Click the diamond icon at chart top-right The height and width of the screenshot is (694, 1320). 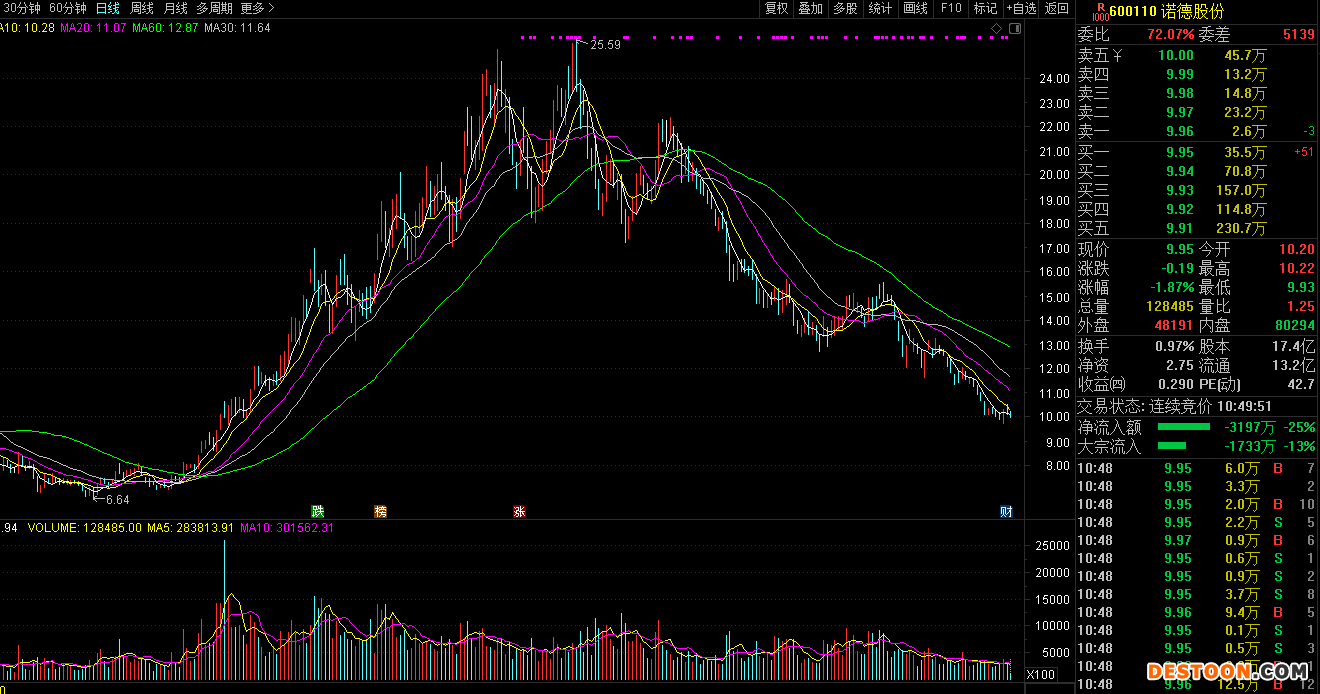pos(996,27)
